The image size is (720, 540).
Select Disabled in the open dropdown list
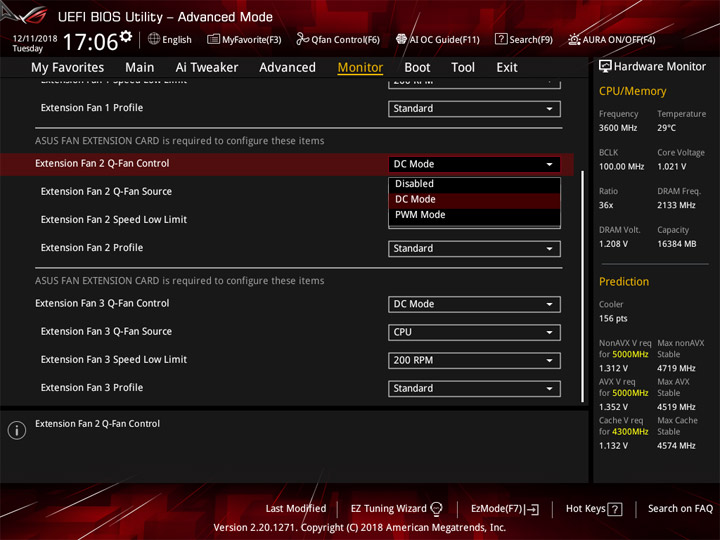(x=474, y=184)
